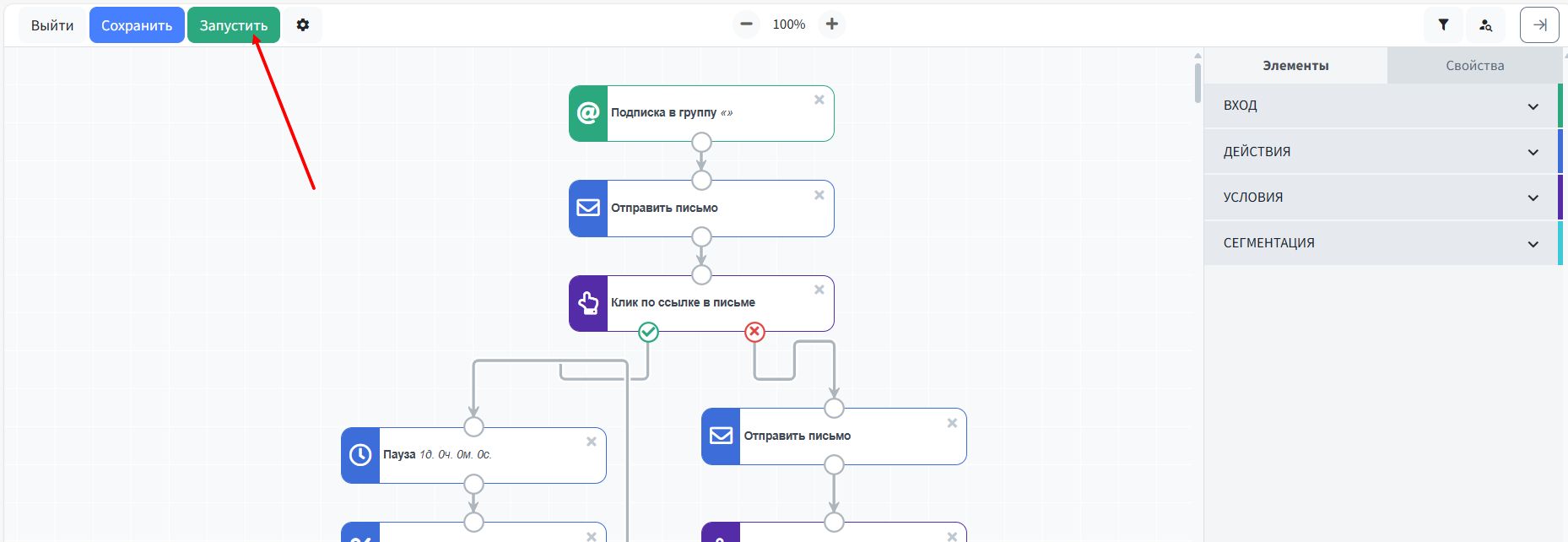
Task: Expand the ДЕЙСТВИЯ section
Action: coord(1381,152)
